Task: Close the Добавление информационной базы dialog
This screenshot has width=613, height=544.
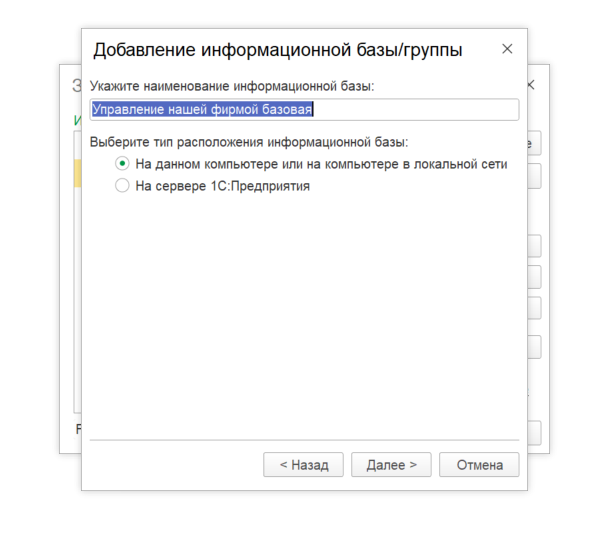Action: pos(507,49)
